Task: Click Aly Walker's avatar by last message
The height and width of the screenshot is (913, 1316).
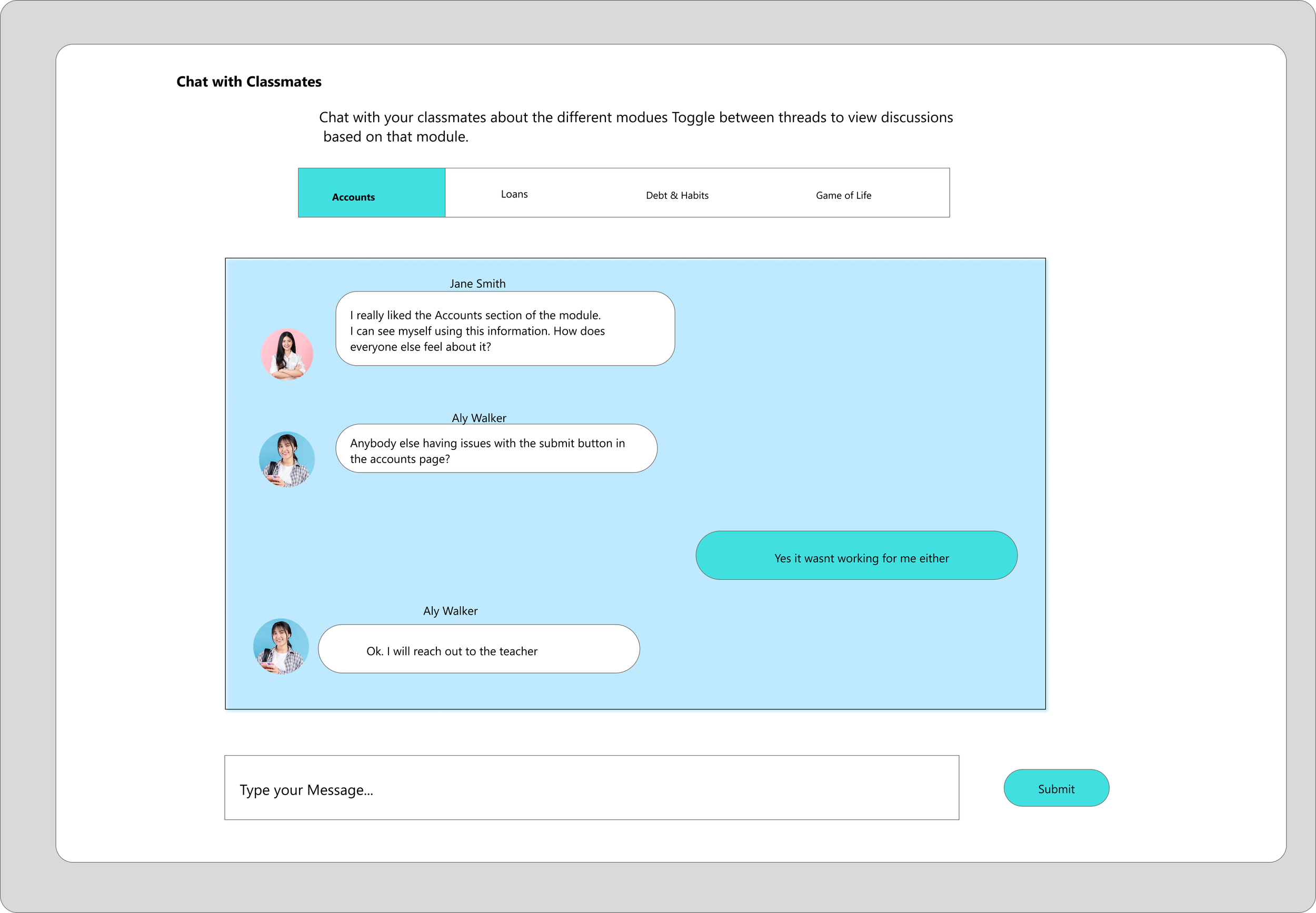Action: 281,646
